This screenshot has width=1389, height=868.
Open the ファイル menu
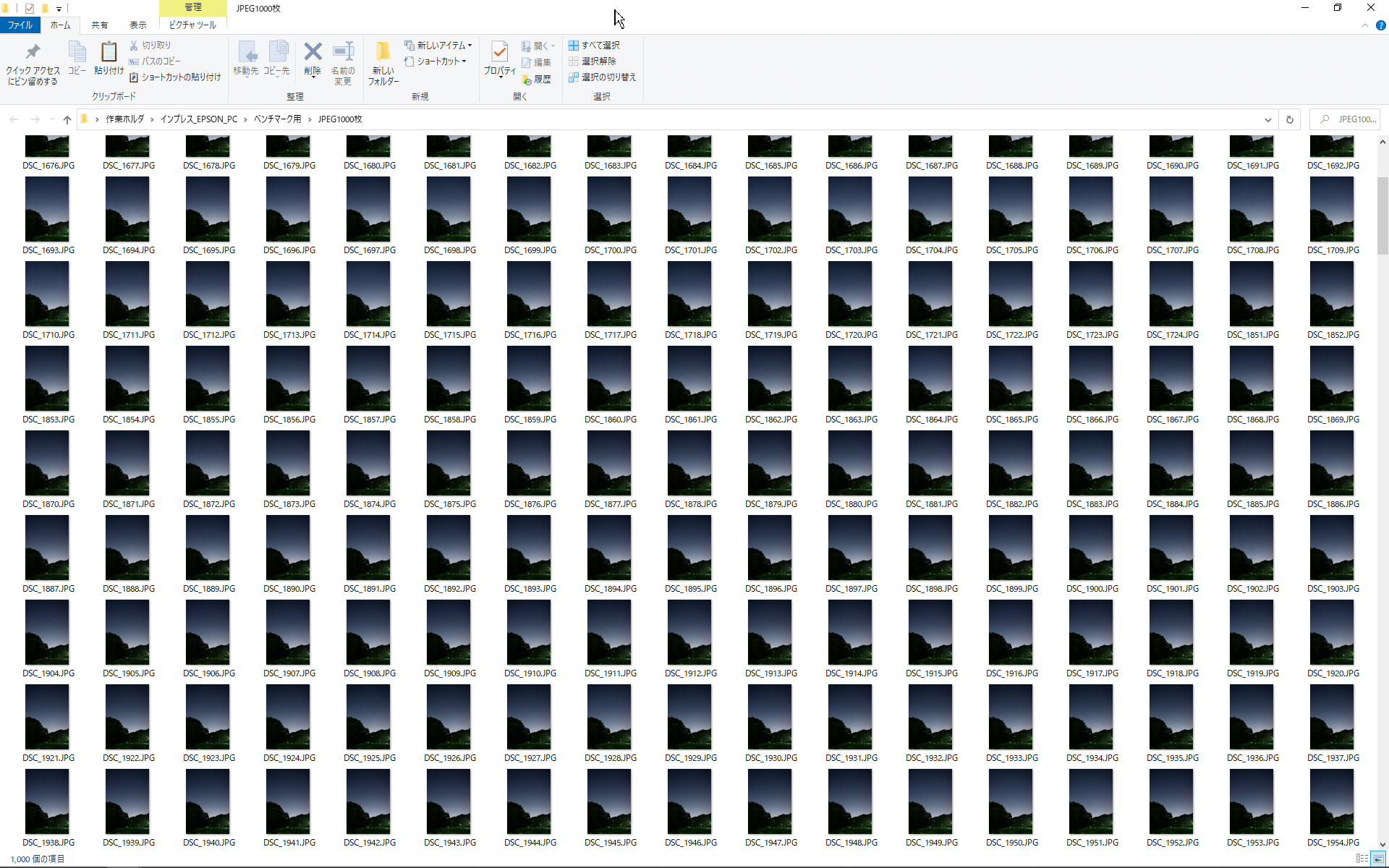pyautogui.click(x=20, y=25)
